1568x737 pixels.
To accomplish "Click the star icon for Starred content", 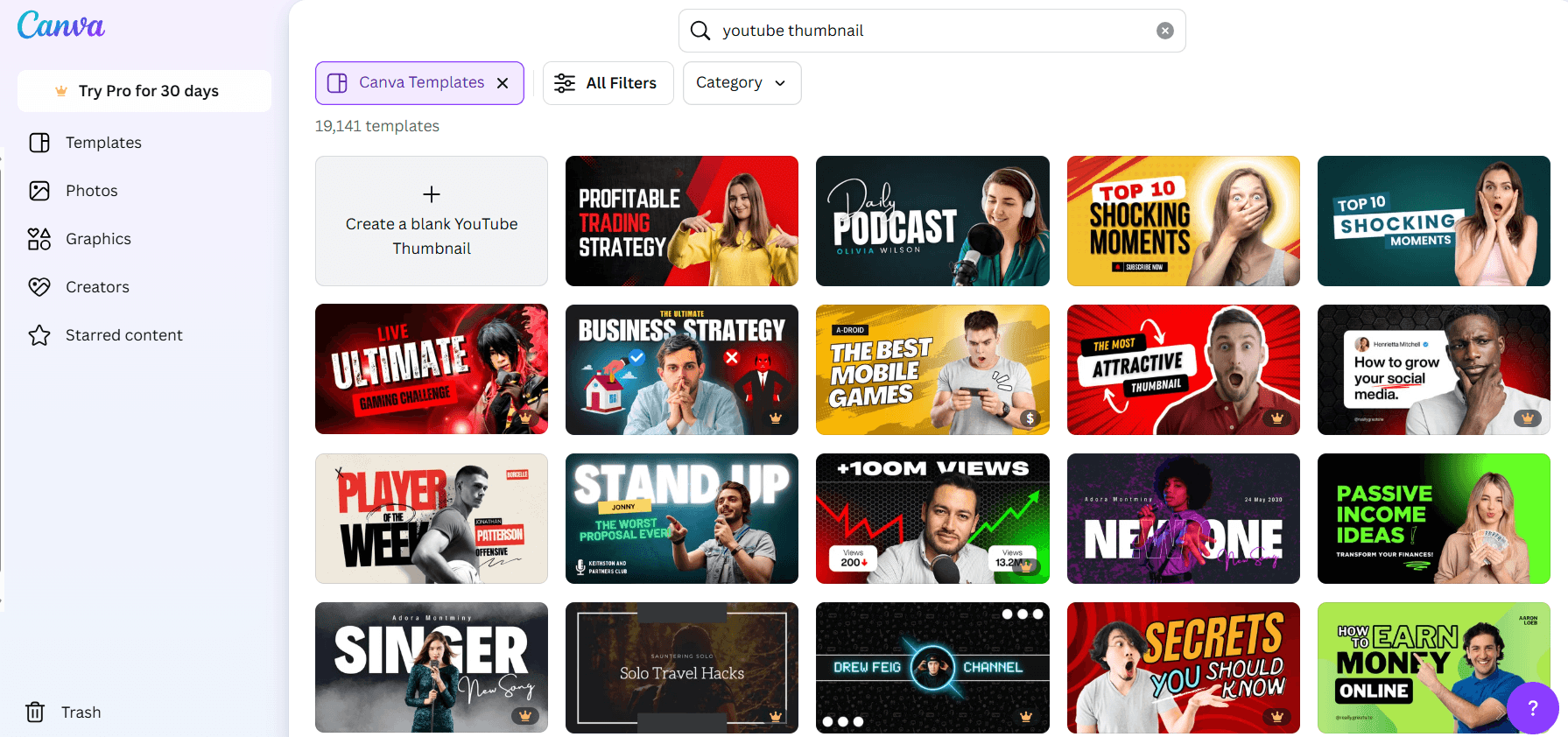I will 39,335.
